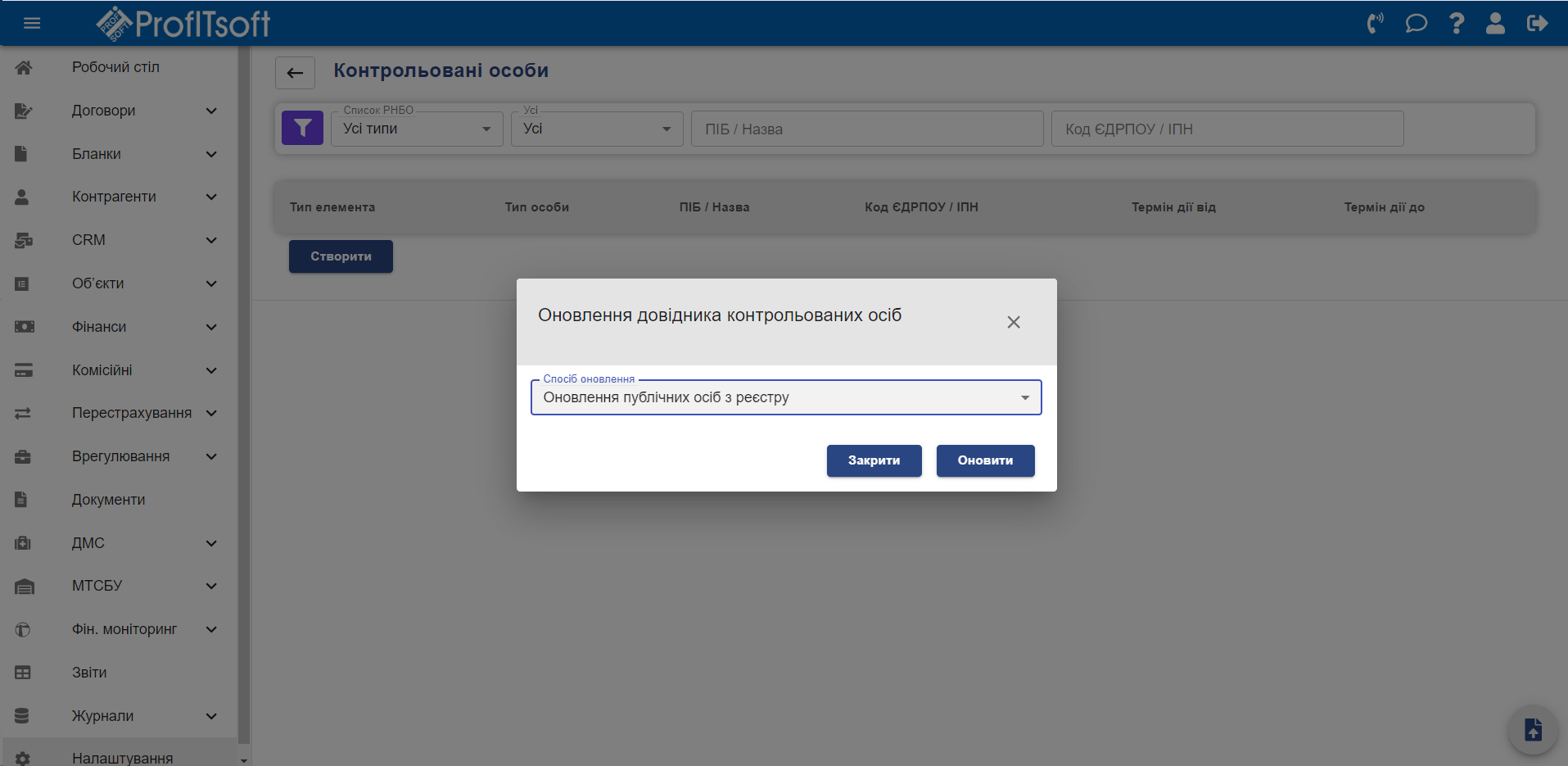The image size is (1568, 766).
Task: Open the phone call icon in header
Action: click(1375, 23)
